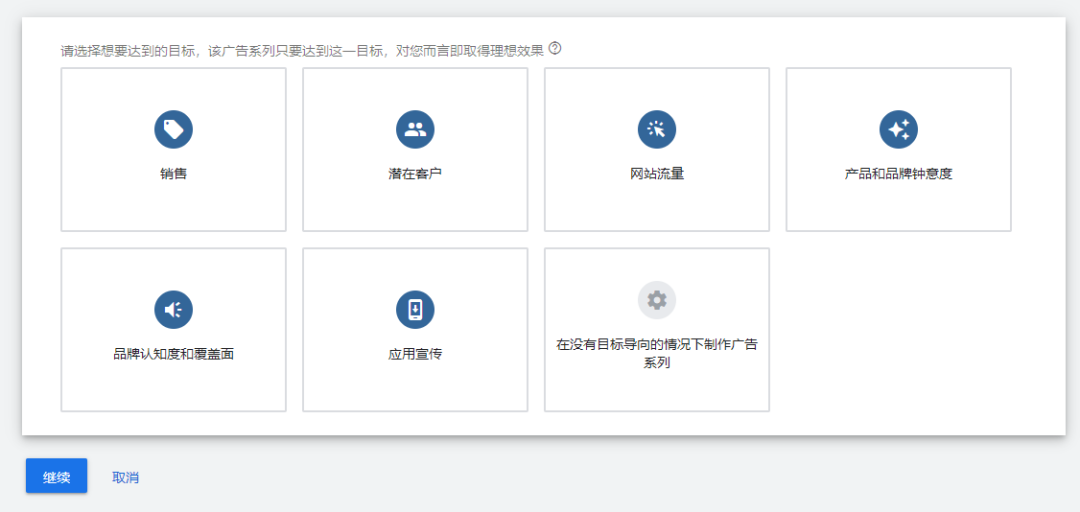The height and width of the screenshot is (512, 1080).
Task: Open the help question mark icon
Action: (x=555, y=49)
